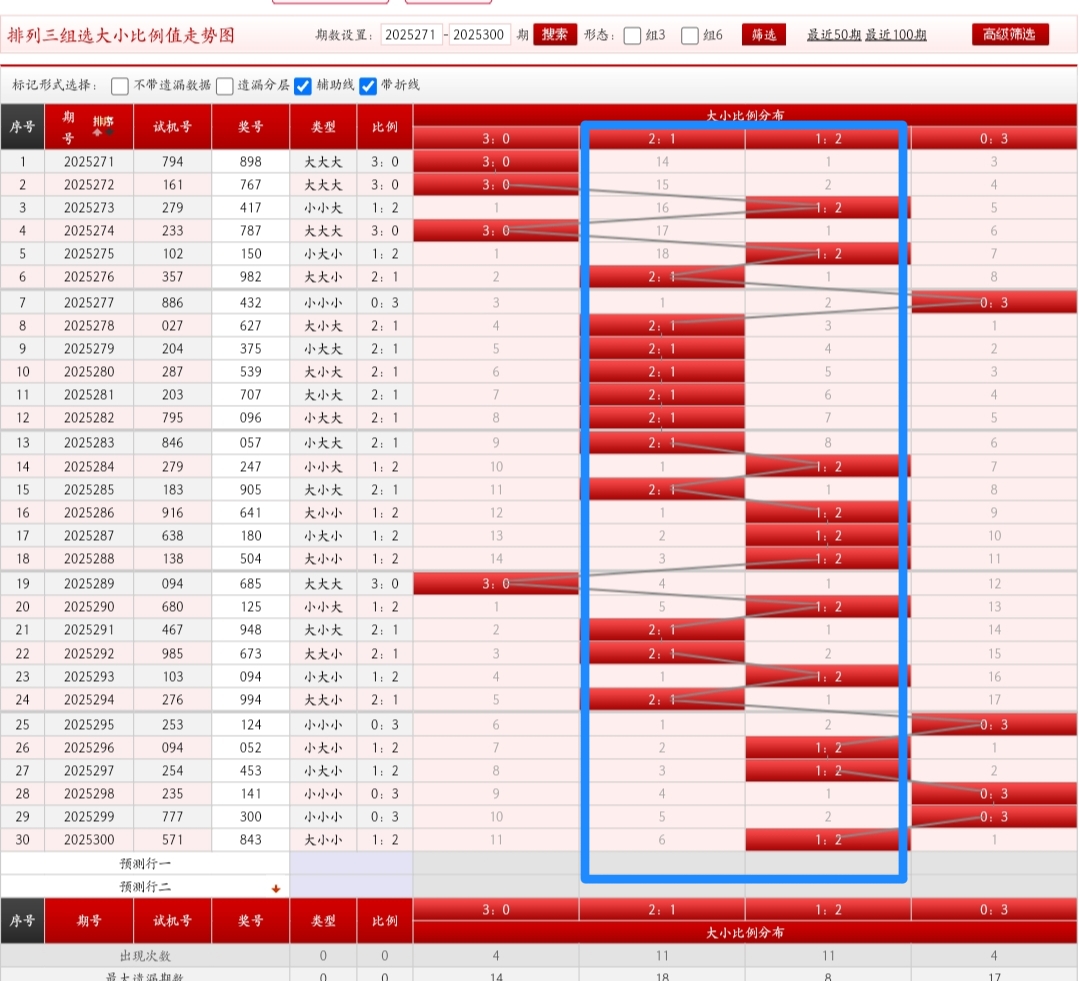
Task: Open the 最近100期 link
Action: [896, 34]
